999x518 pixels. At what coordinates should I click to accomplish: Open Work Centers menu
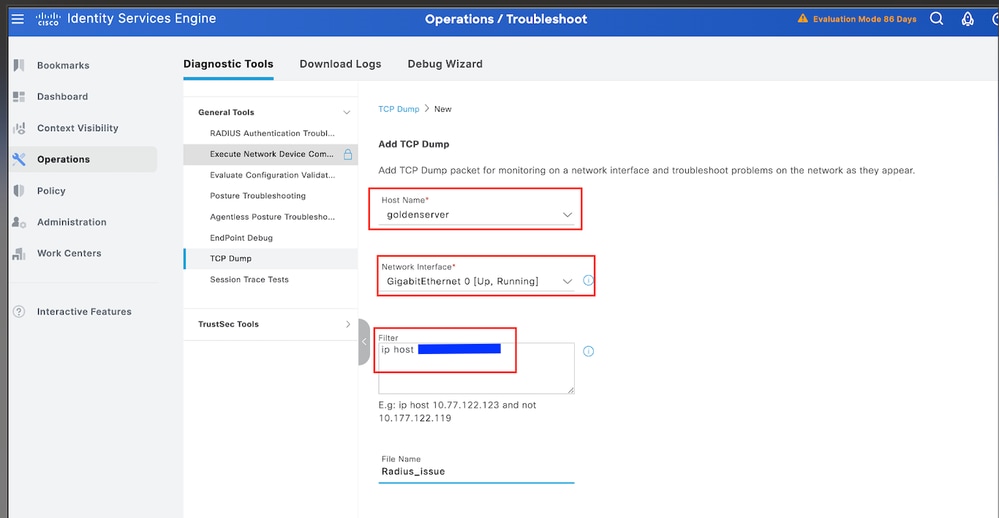pos(69,254)
